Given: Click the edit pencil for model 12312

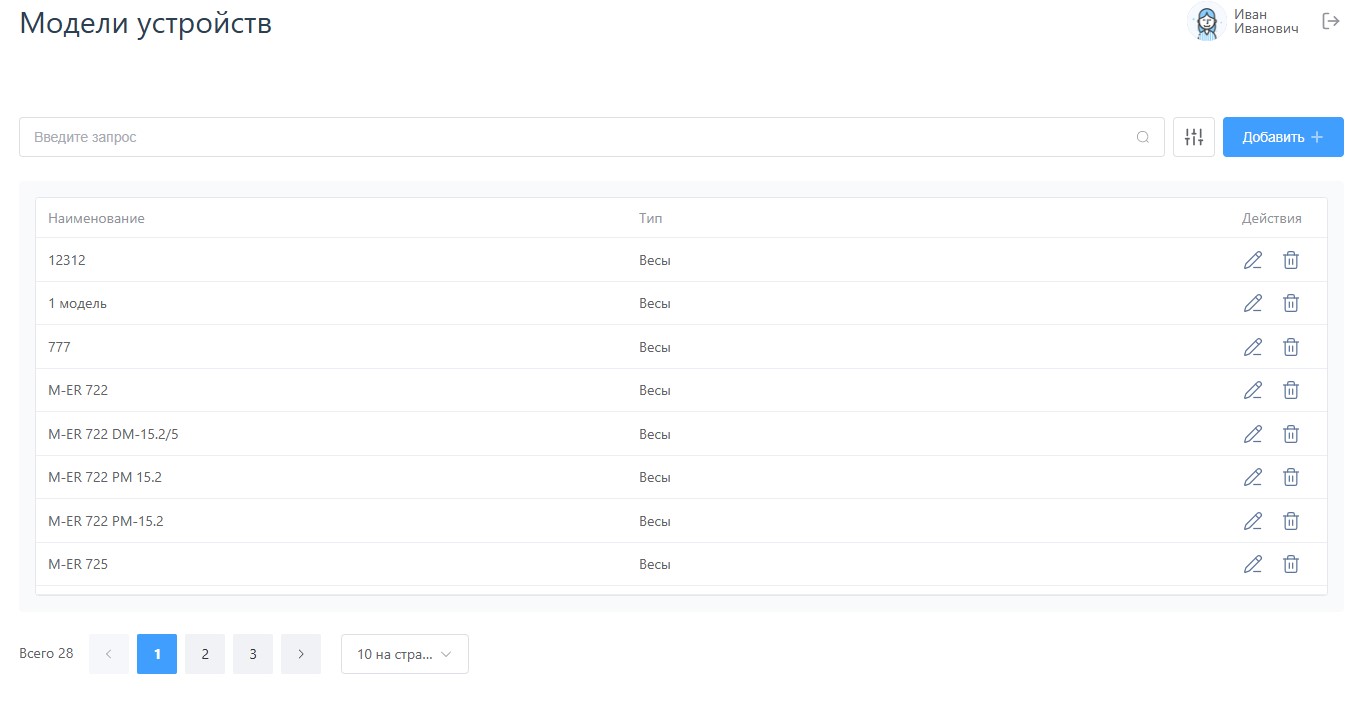Looking at the screenshot, I should pos(1252,260).
